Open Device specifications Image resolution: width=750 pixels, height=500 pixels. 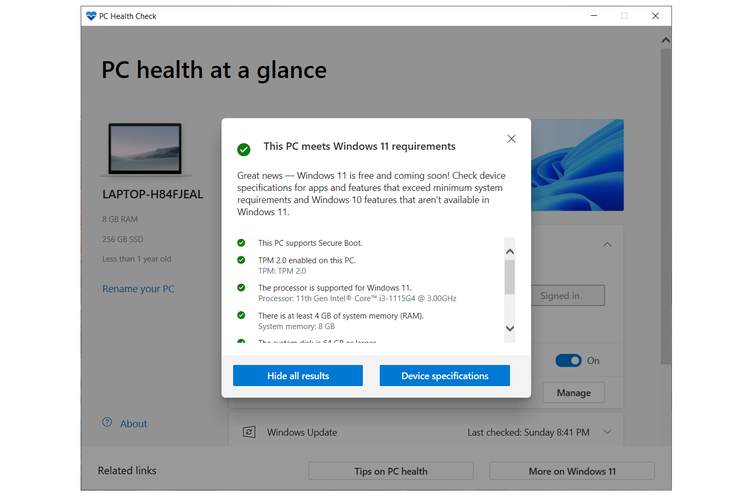pyautogui.click(x=445, y=376)
